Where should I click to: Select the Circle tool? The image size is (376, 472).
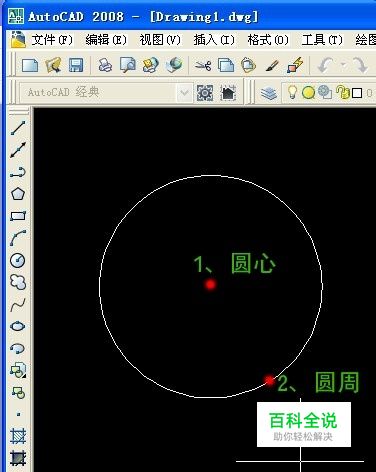(18, 260)
